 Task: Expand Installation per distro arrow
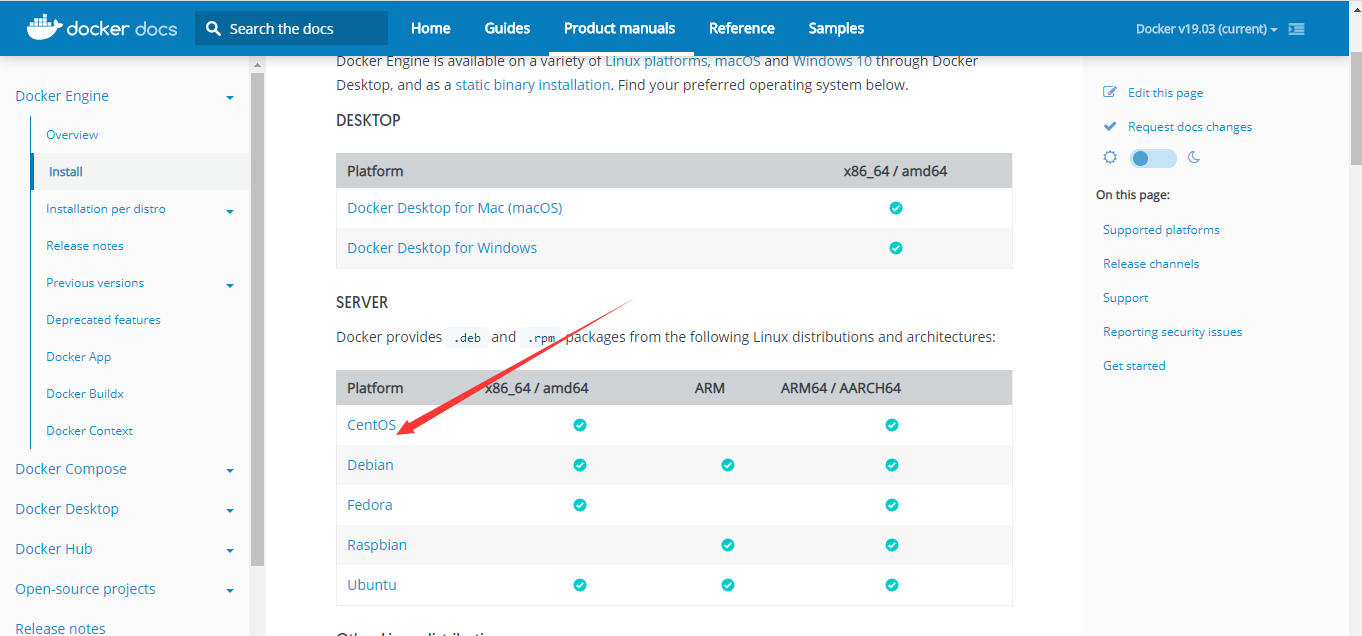[230, 211]
